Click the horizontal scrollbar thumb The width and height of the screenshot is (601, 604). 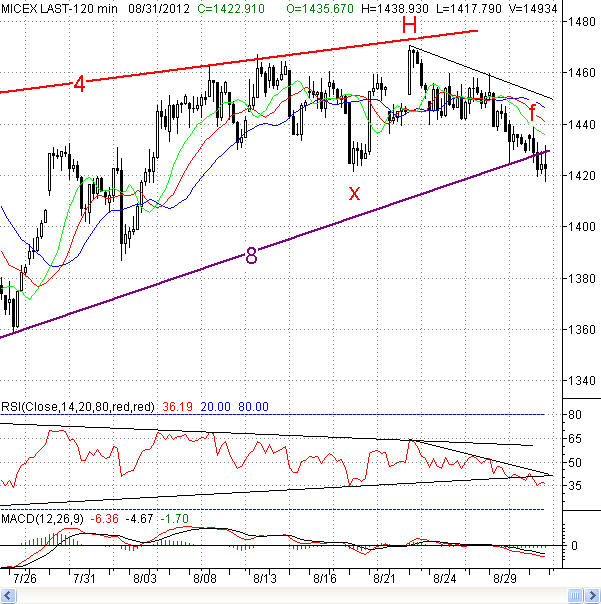click(x=575, y=596)
